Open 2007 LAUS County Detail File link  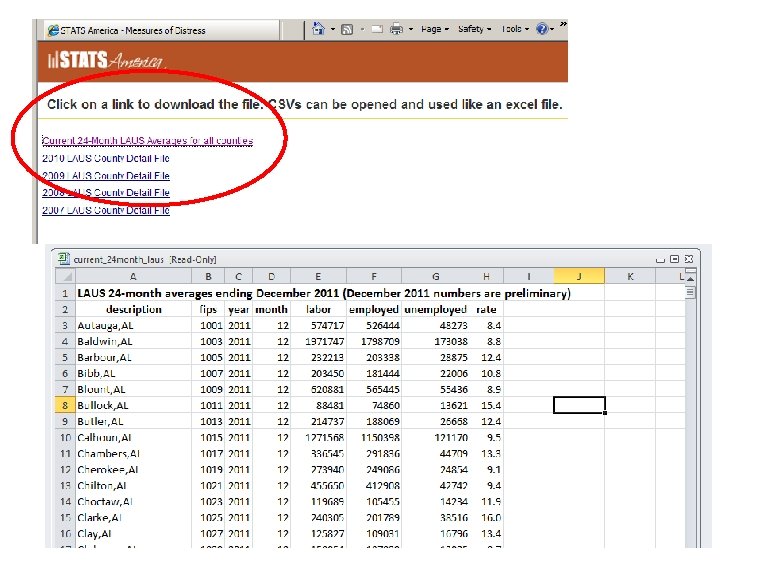(106, 210)
